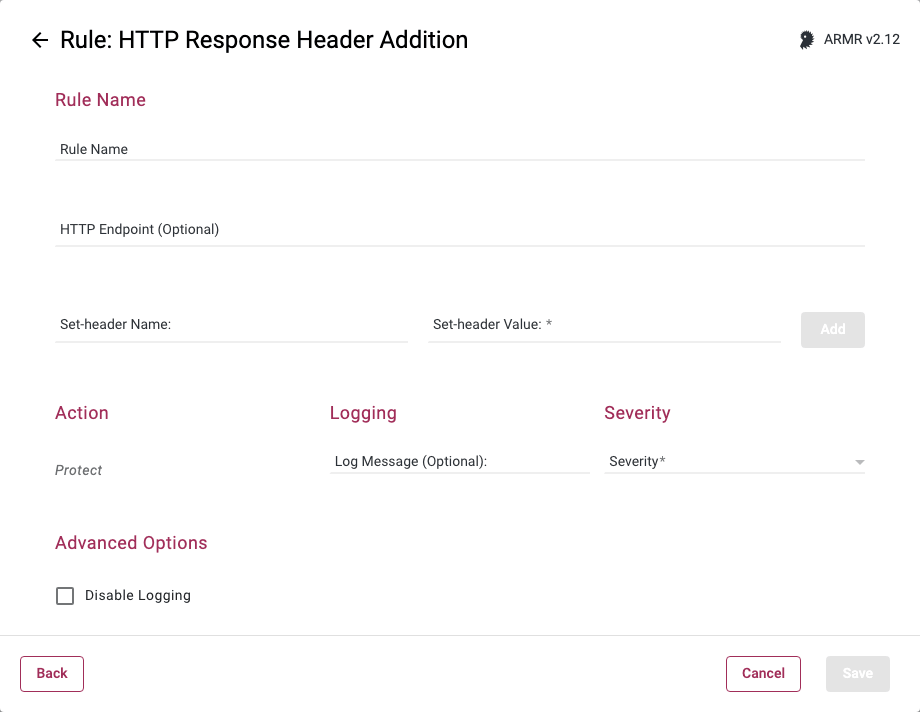The image size is (920, 712).
Task: Save the HTTP response header rule
Action: (x=857, y=674)
